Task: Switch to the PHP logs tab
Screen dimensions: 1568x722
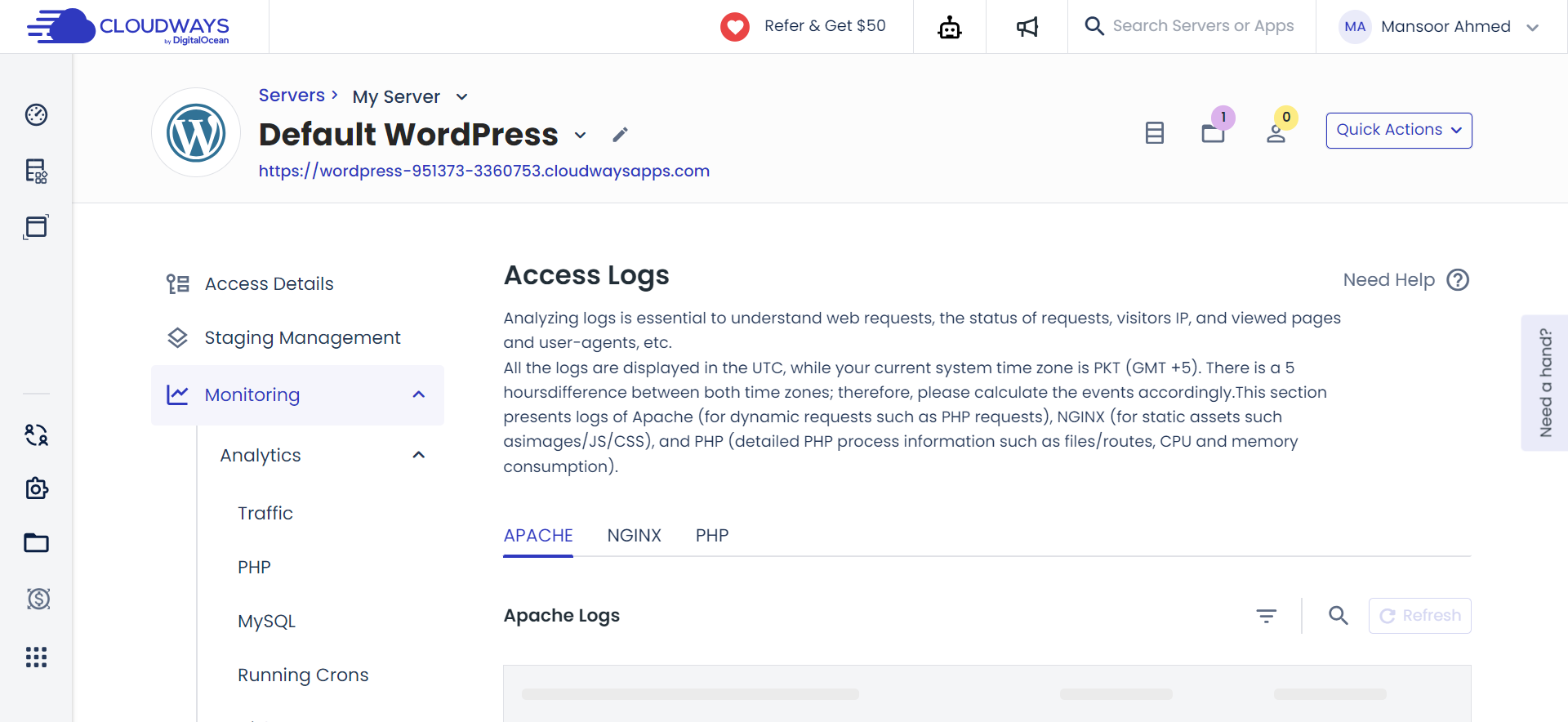Action: (712, 536)
